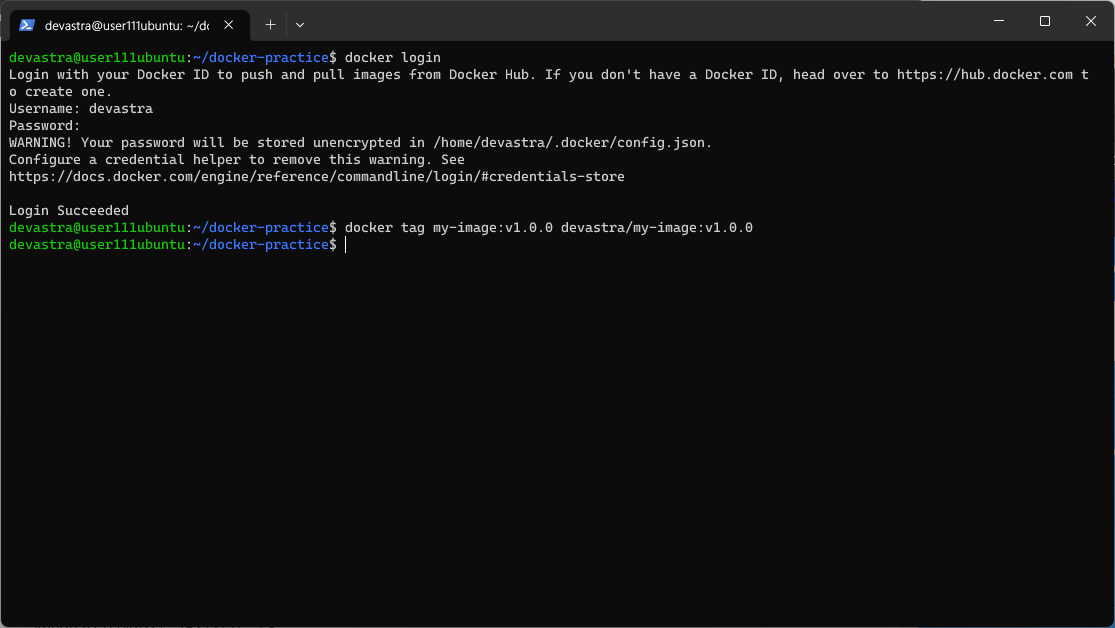Screen dimensions: 1115x628
Task: Close the devastra@user111ubuntu tab
Action: (x=228, y=25)
